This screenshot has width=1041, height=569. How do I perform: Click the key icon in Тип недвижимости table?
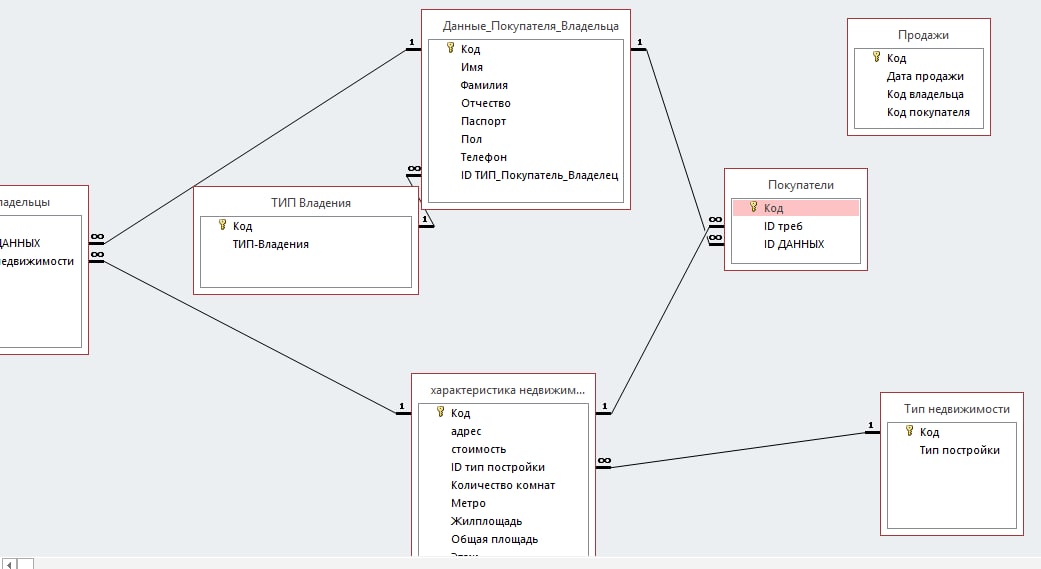(909, 431)
